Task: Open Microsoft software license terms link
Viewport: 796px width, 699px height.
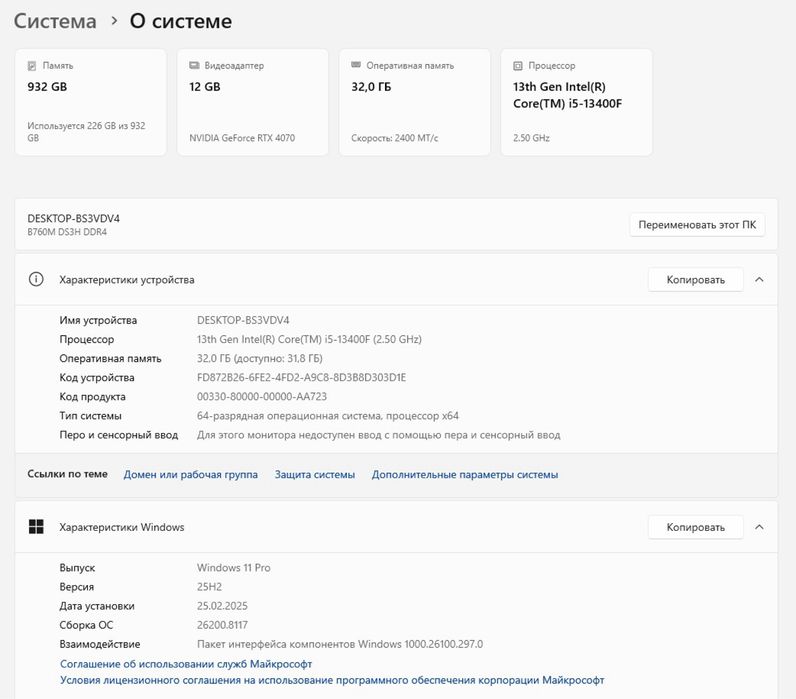Action: (x=332, y=680)
